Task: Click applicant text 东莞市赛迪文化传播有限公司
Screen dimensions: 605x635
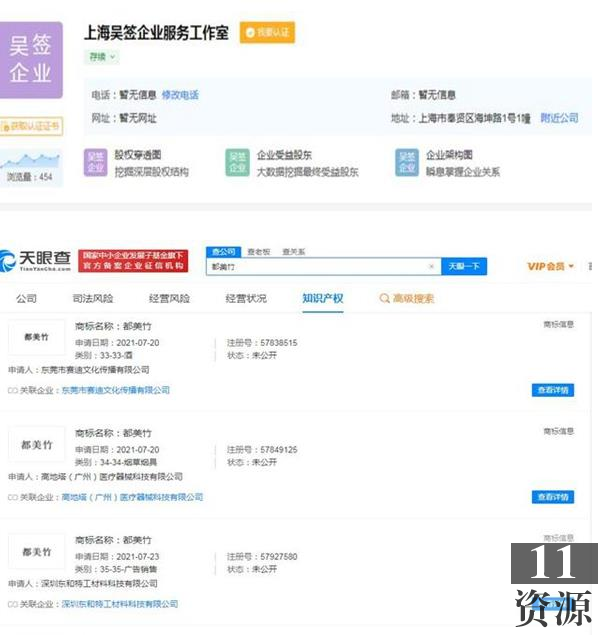Action: click(x=95, y=370)
